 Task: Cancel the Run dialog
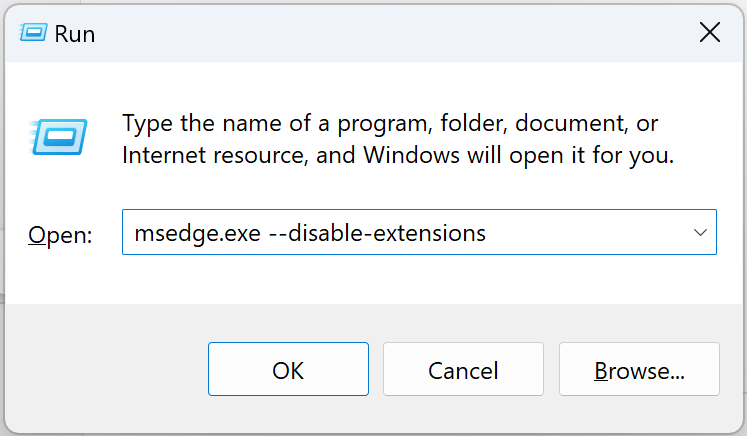(463, 369)
